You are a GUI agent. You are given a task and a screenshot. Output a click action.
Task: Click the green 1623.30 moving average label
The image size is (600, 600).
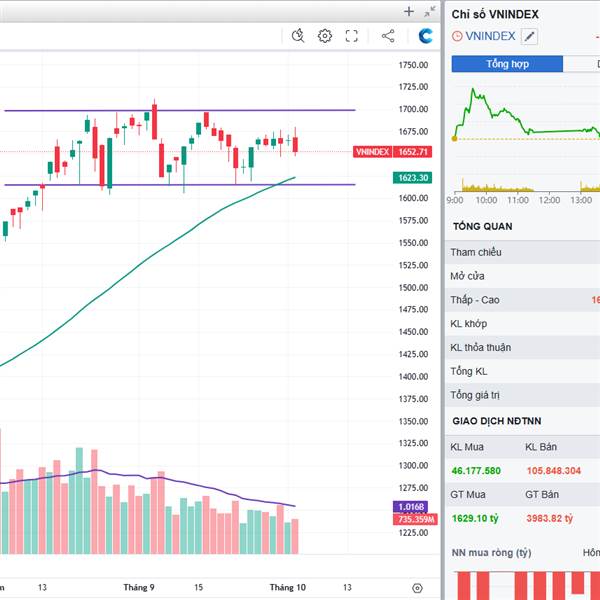pos(413,177)
